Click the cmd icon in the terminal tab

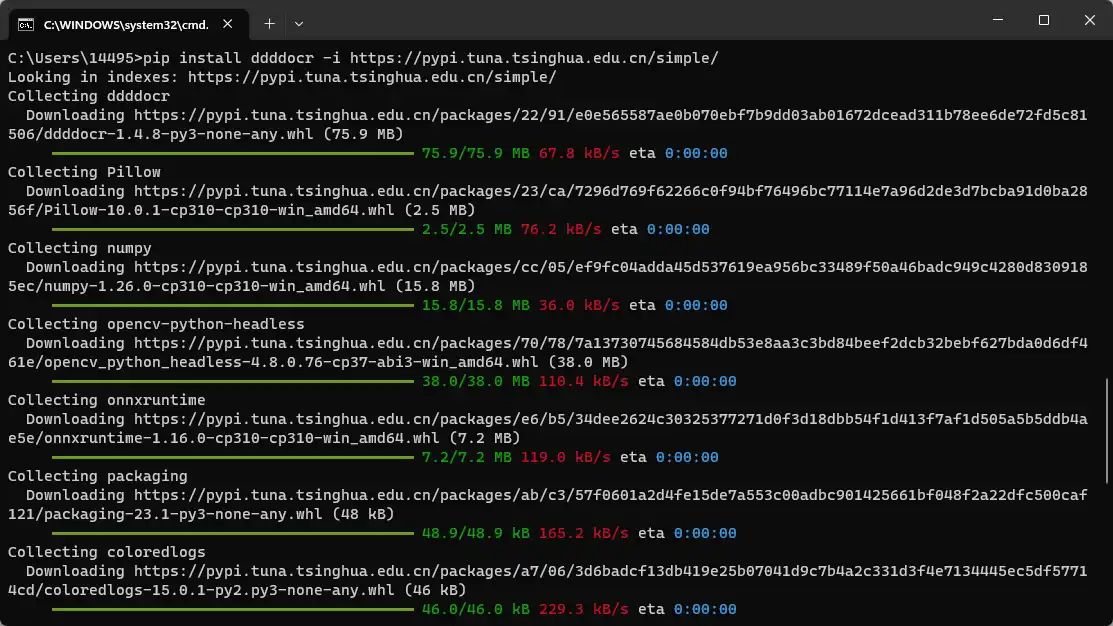click(27, 22)
